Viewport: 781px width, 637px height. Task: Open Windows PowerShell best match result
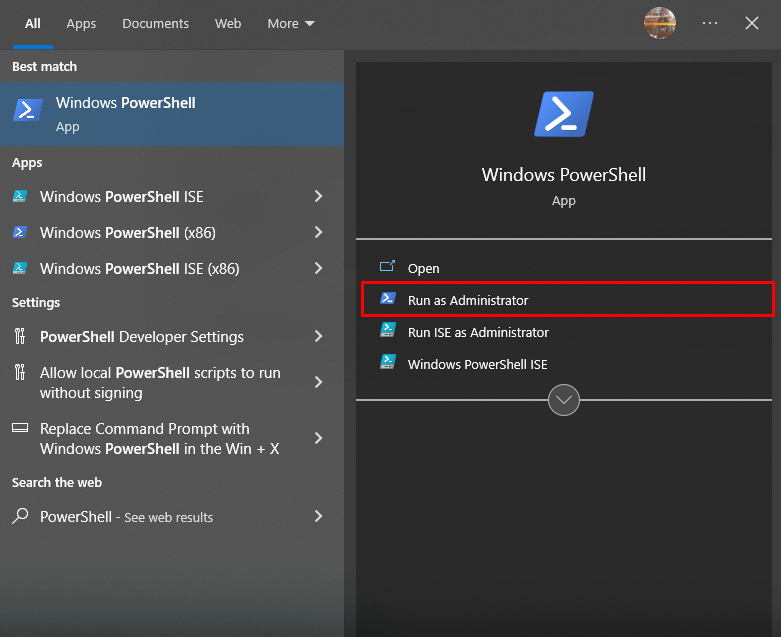pyautogui.click(x=172, y=114)
